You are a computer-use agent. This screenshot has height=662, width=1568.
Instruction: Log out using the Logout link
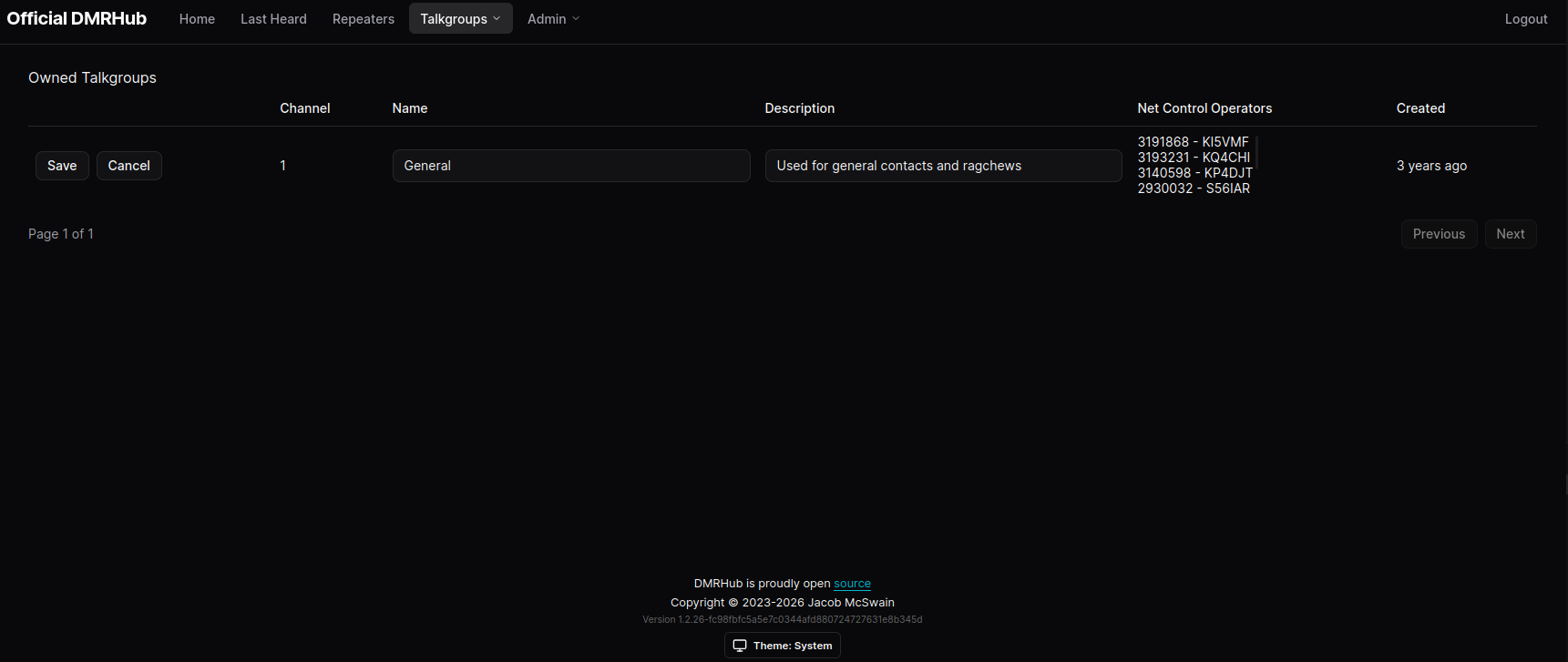(1526, 18)
